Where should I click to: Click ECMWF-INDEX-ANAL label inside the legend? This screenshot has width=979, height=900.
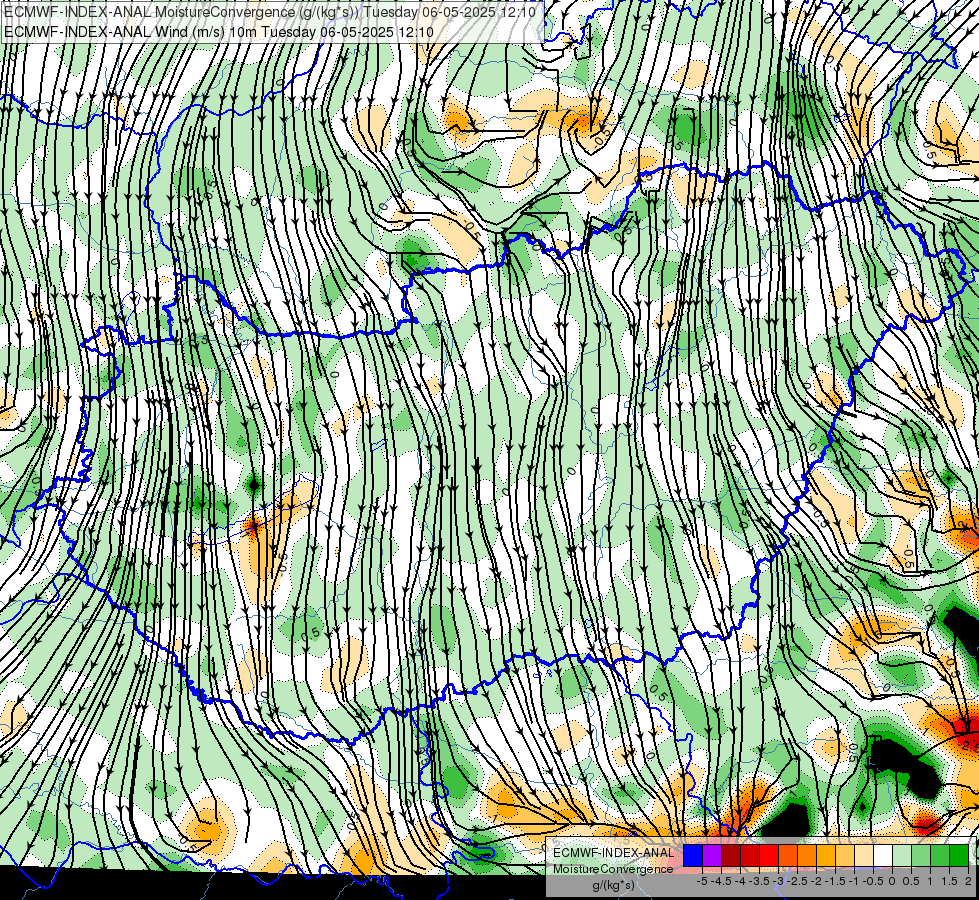click(613, 853)
